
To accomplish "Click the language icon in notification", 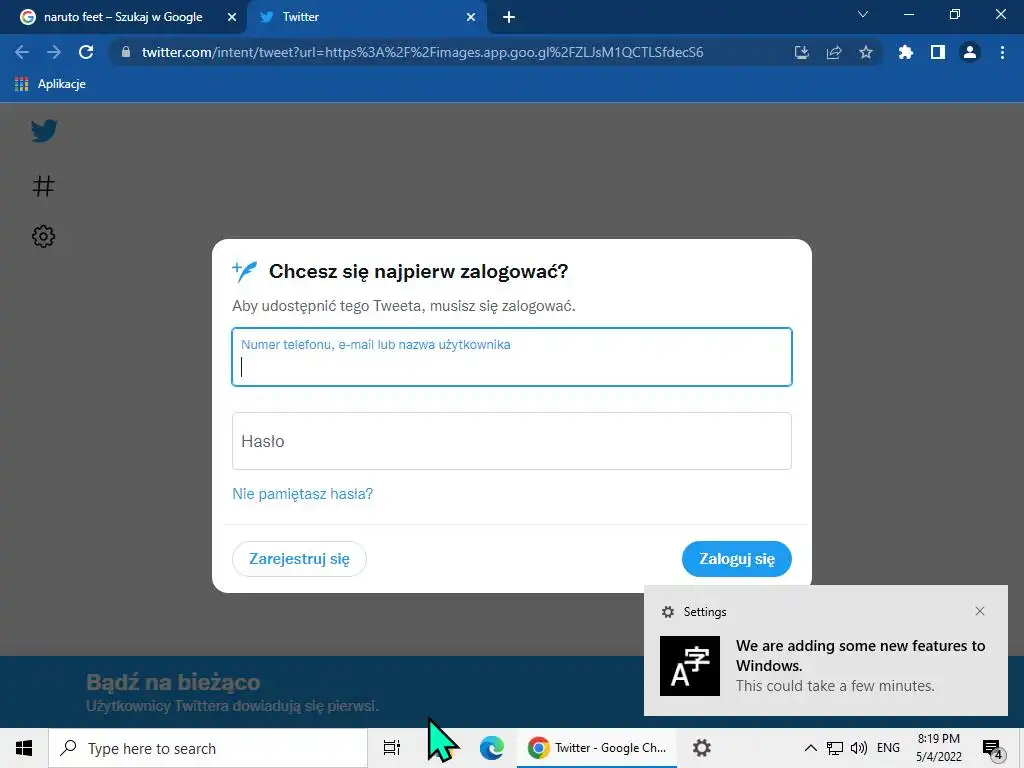I will pos(690,666).
